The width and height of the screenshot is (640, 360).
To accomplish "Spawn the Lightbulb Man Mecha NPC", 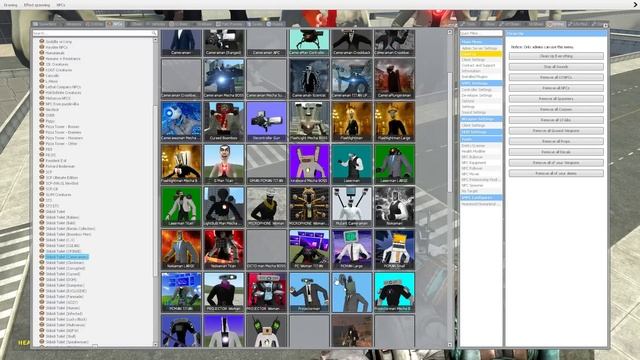I will 224,207.
